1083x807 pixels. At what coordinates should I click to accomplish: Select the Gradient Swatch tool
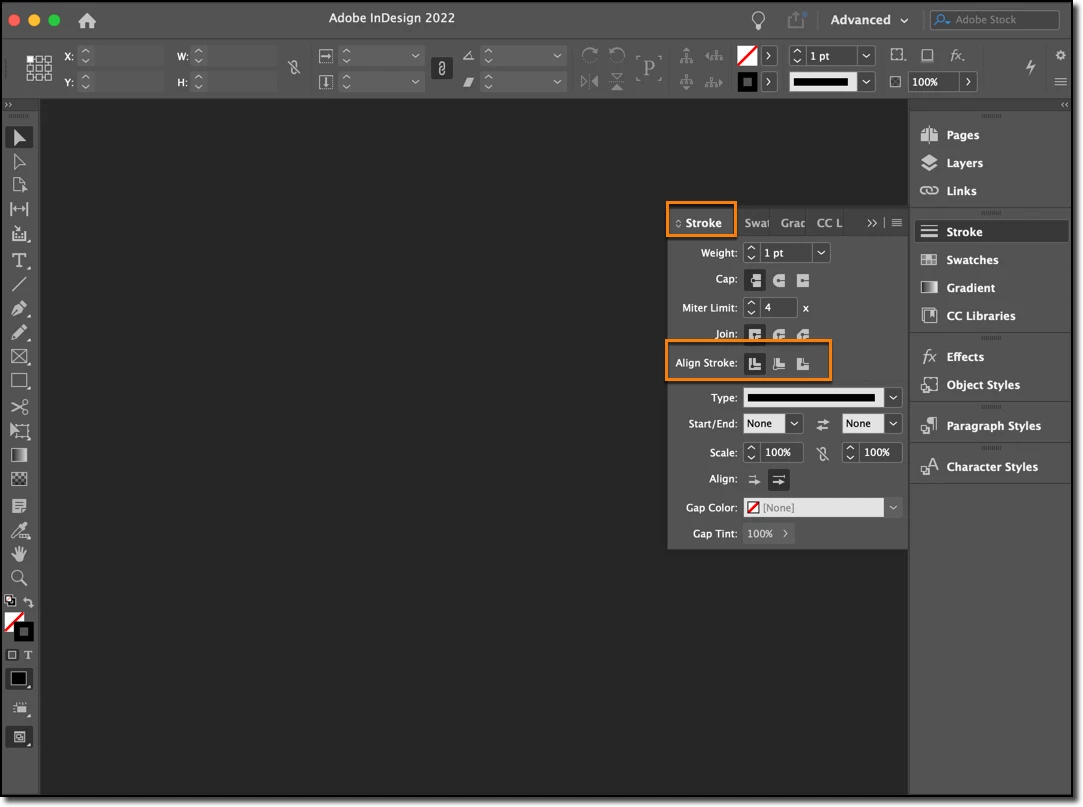click(x=19, y=455)
